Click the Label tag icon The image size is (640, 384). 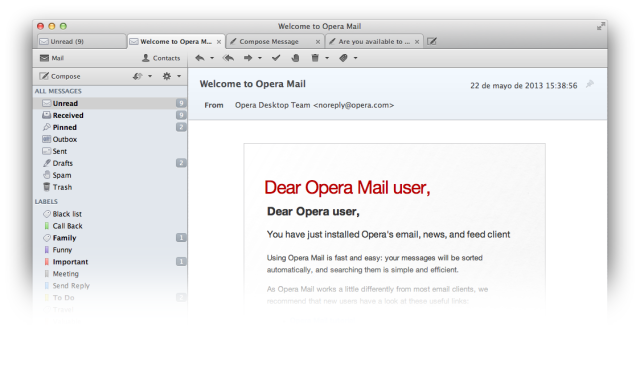click(343, 58)
